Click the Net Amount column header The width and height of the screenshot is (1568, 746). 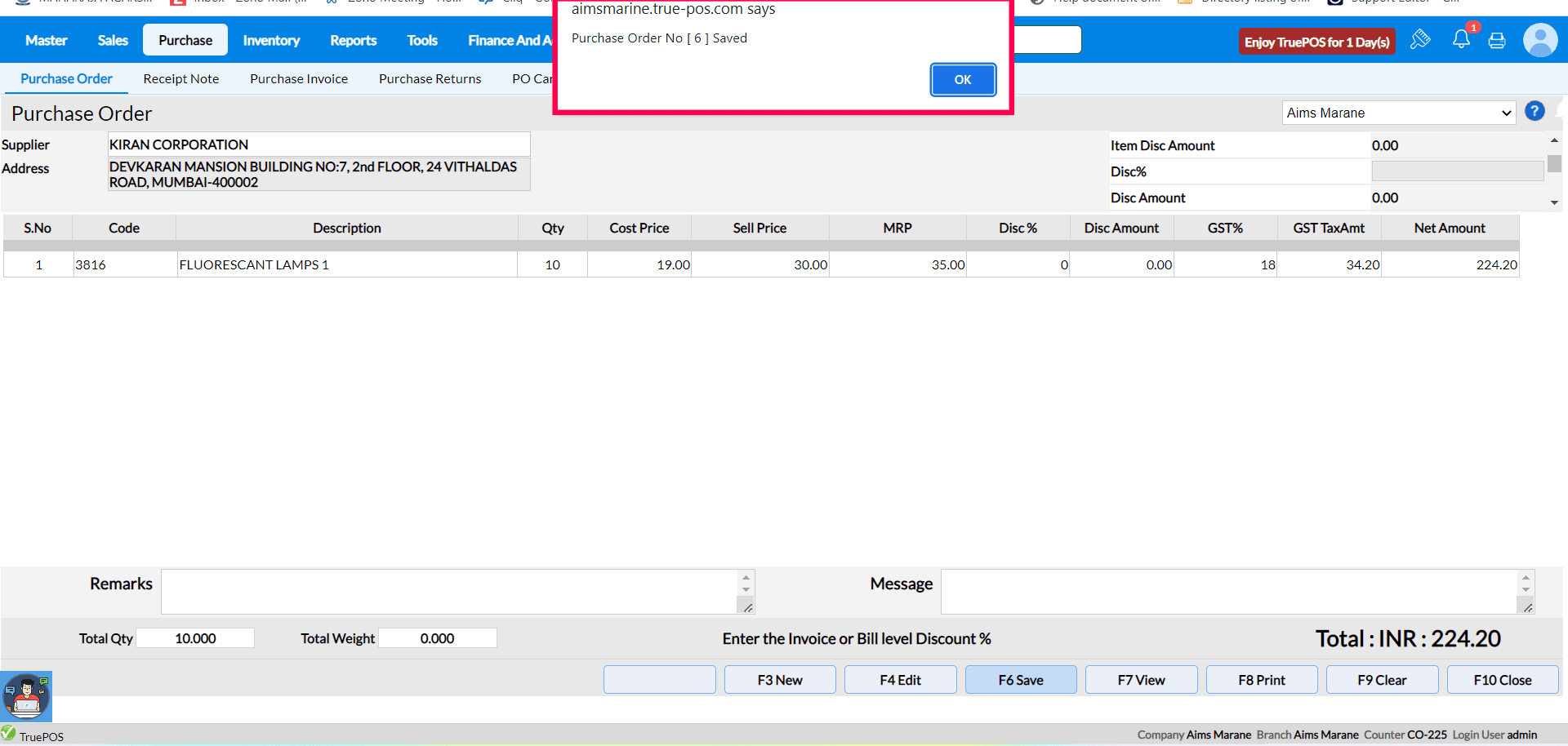[x=1450, y=228]
